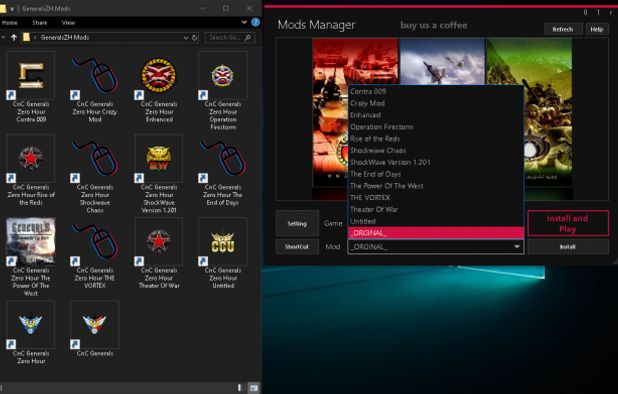This screenshot has width=618, height=394.
Task: Select Operation Firestorm from mod list
Action: [436, 127]
